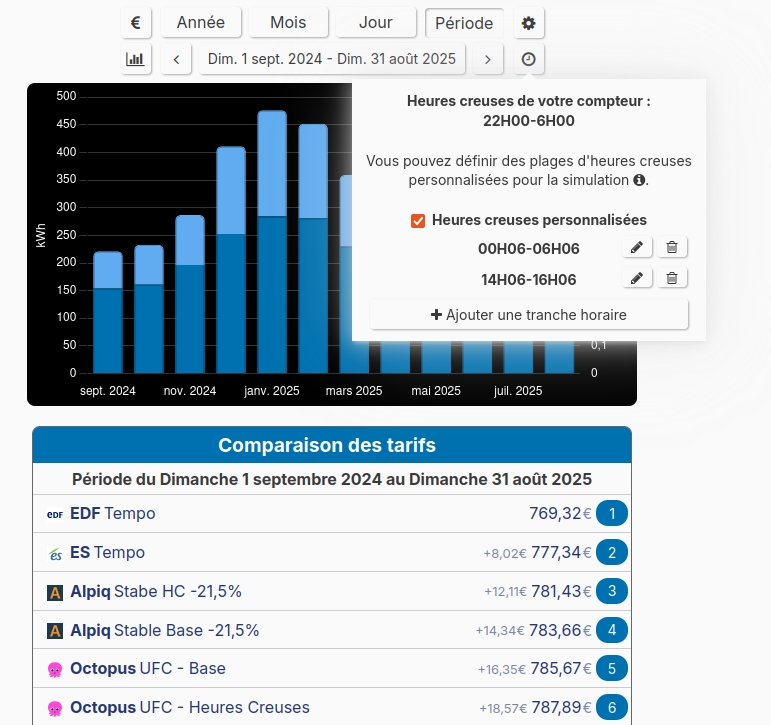This screenshot has width=771, height=725.
Task: Edit the 00H06-06H06 time slot
Action: point(637,248)
